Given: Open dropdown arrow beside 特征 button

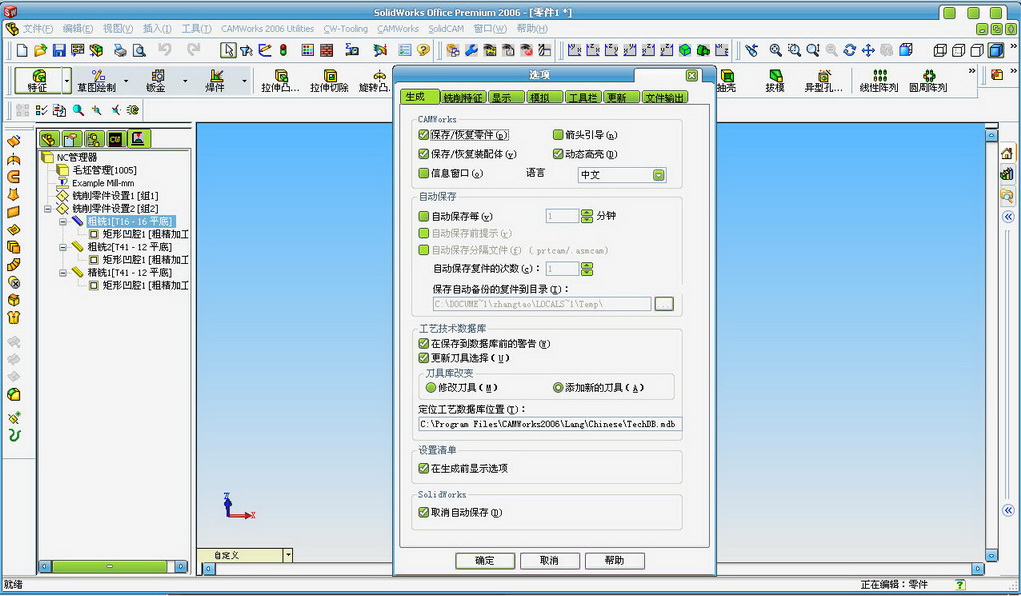Looking at the screenshot, I should click(66, 81).
